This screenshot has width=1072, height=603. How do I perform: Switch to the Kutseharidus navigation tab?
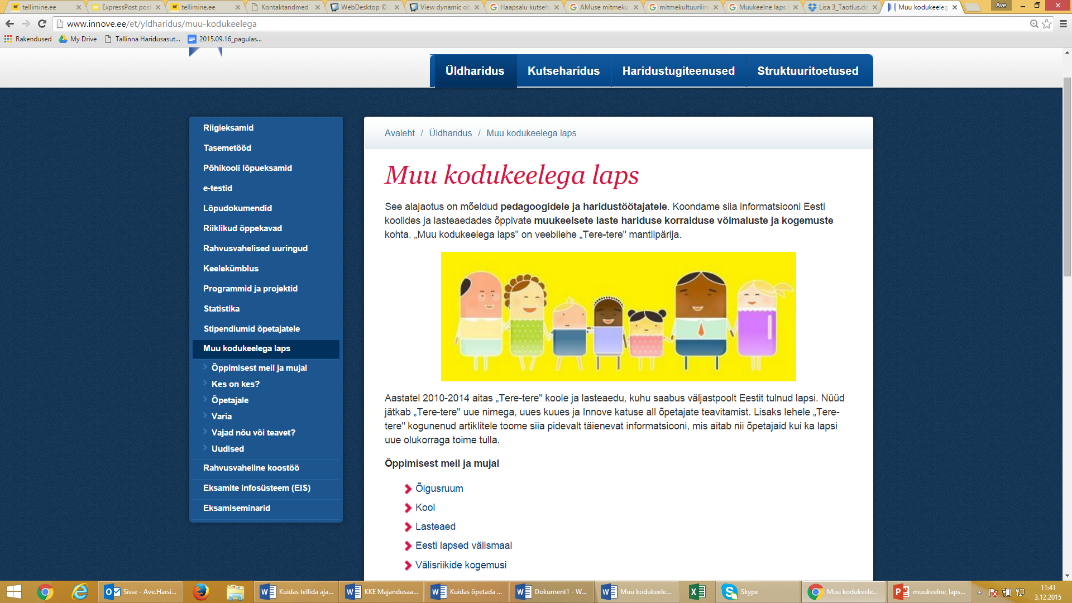pyautogui.click(x=563, y=71)
